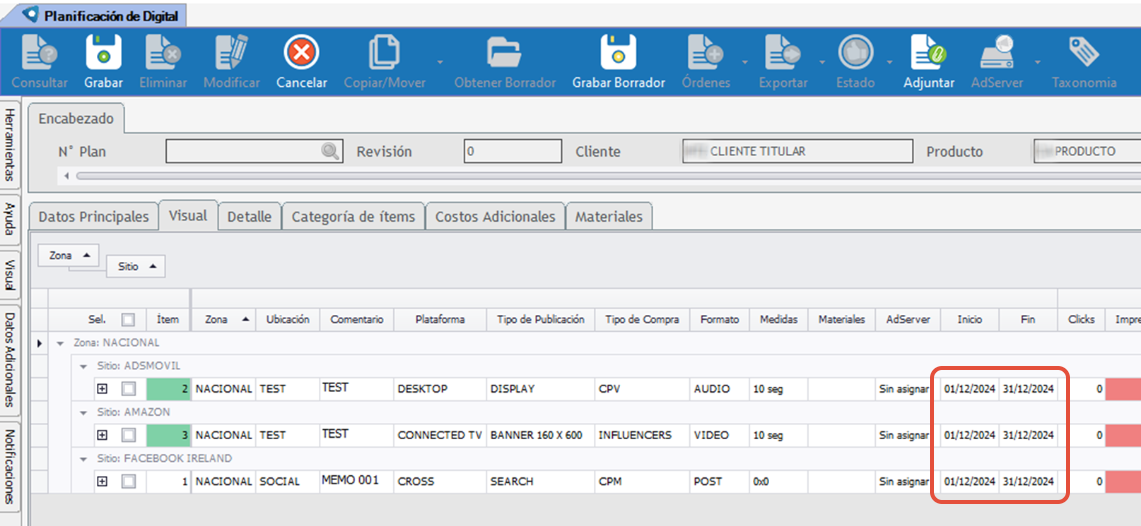Check the selection box for item 3
1141x526 pixels.
pos(128,435)
